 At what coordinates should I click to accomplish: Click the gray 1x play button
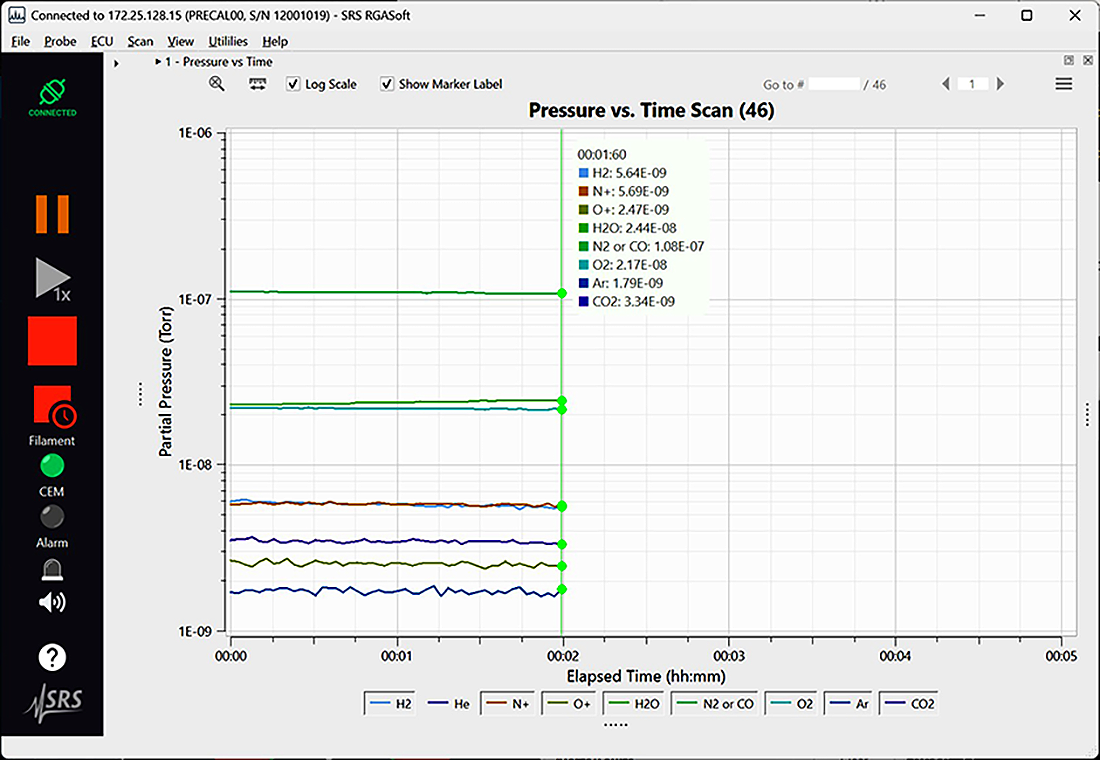pos(53,279)
